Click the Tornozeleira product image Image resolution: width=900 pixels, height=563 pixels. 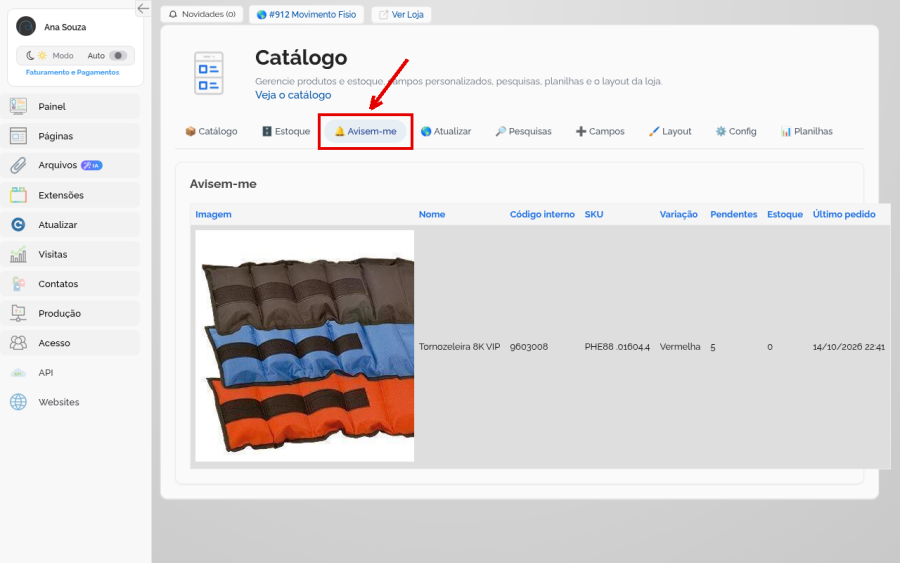pyautogui.click(x=304, y=346)
